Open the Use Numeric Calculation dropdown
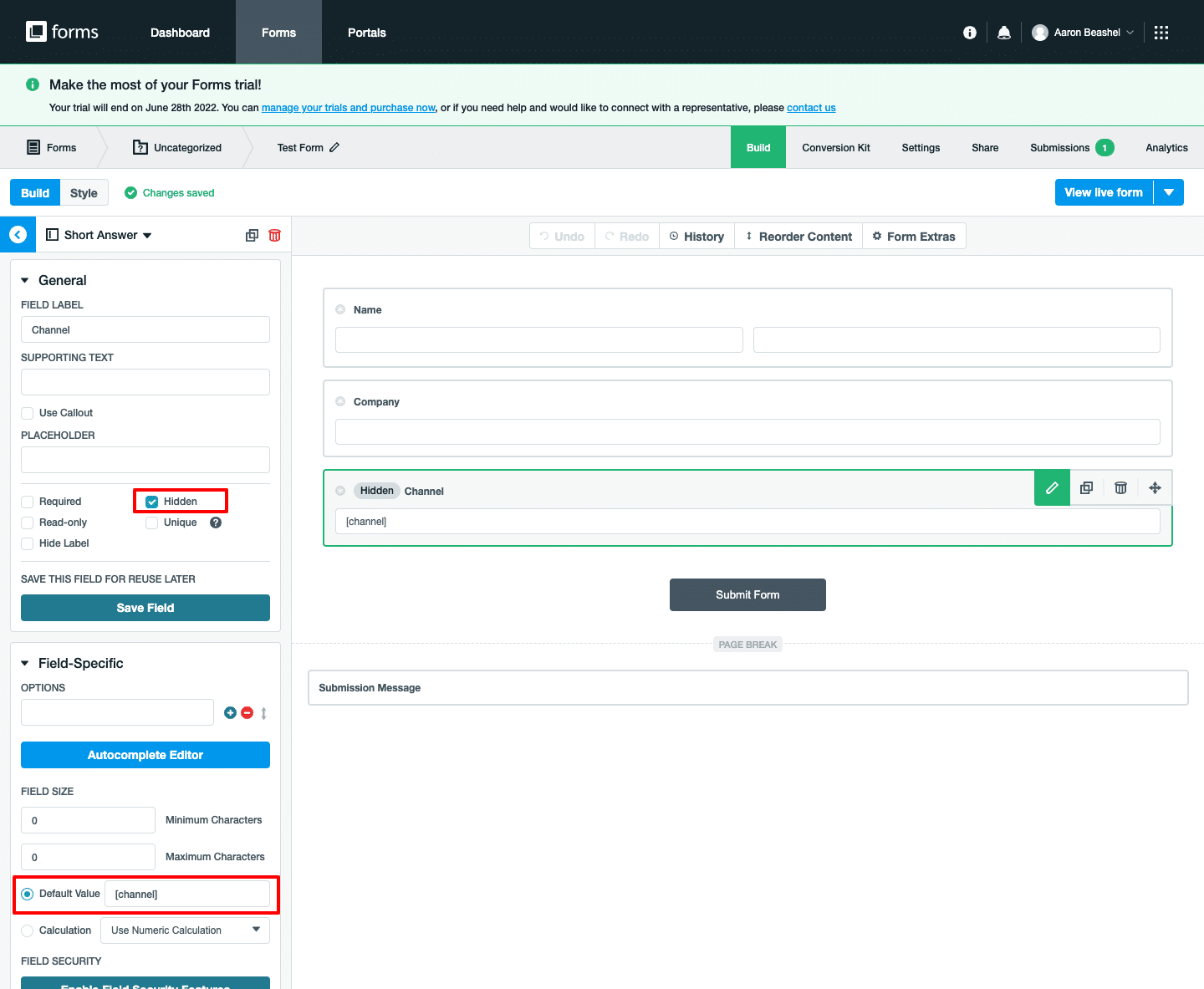Viewport: 1204px width, 989px height. click(184, 930)
